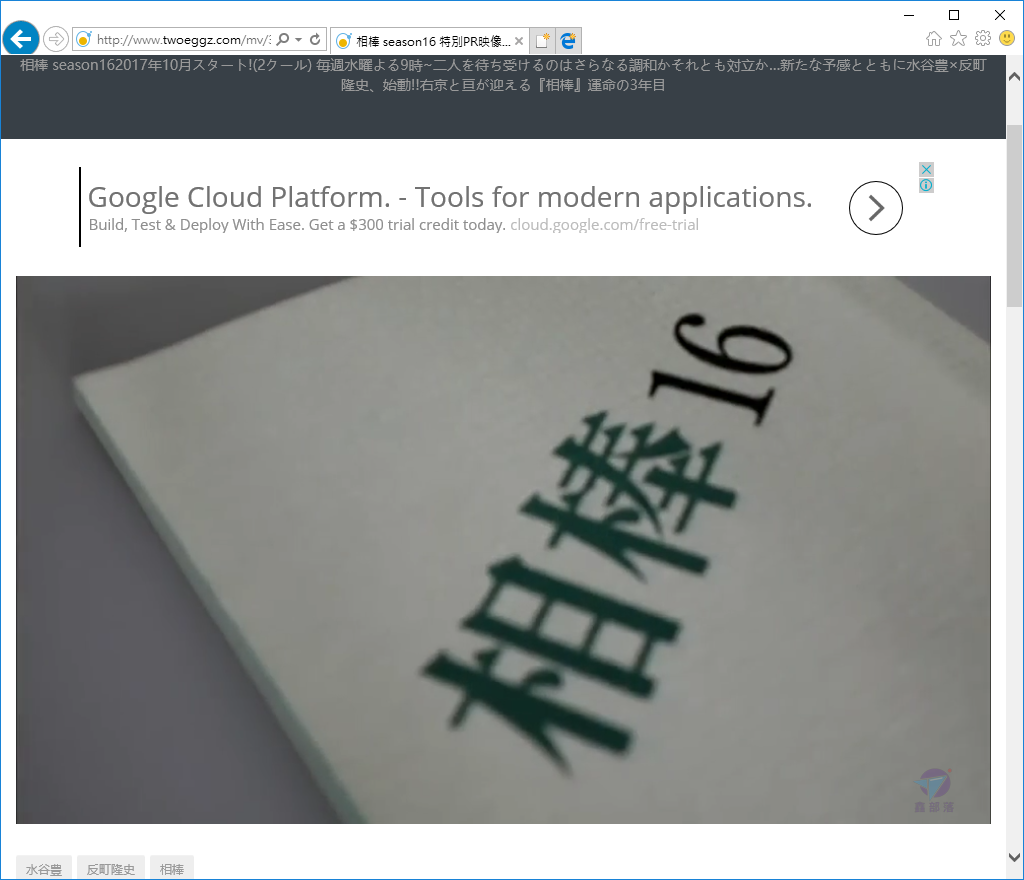Open a new tab with the blank-page button

coord(542,40)
